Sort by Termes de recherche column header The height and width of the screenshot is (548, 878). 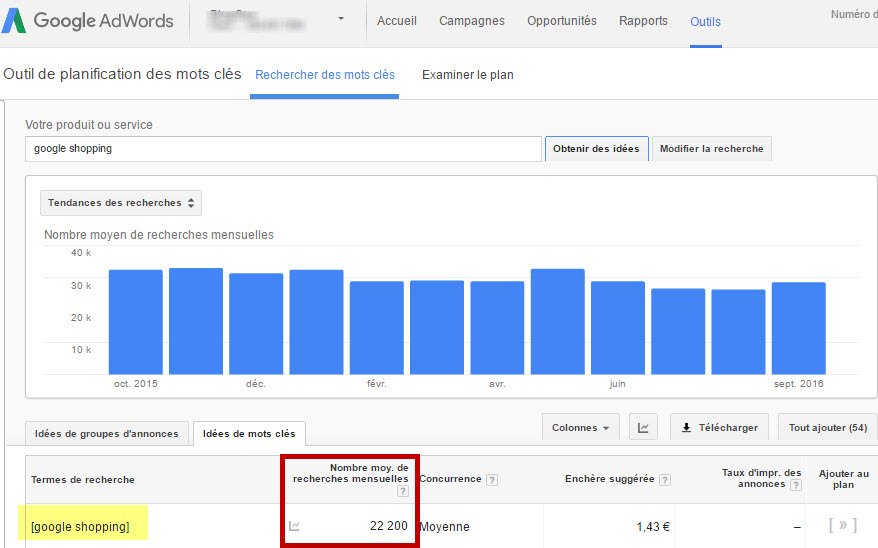[x=83, y=480]
